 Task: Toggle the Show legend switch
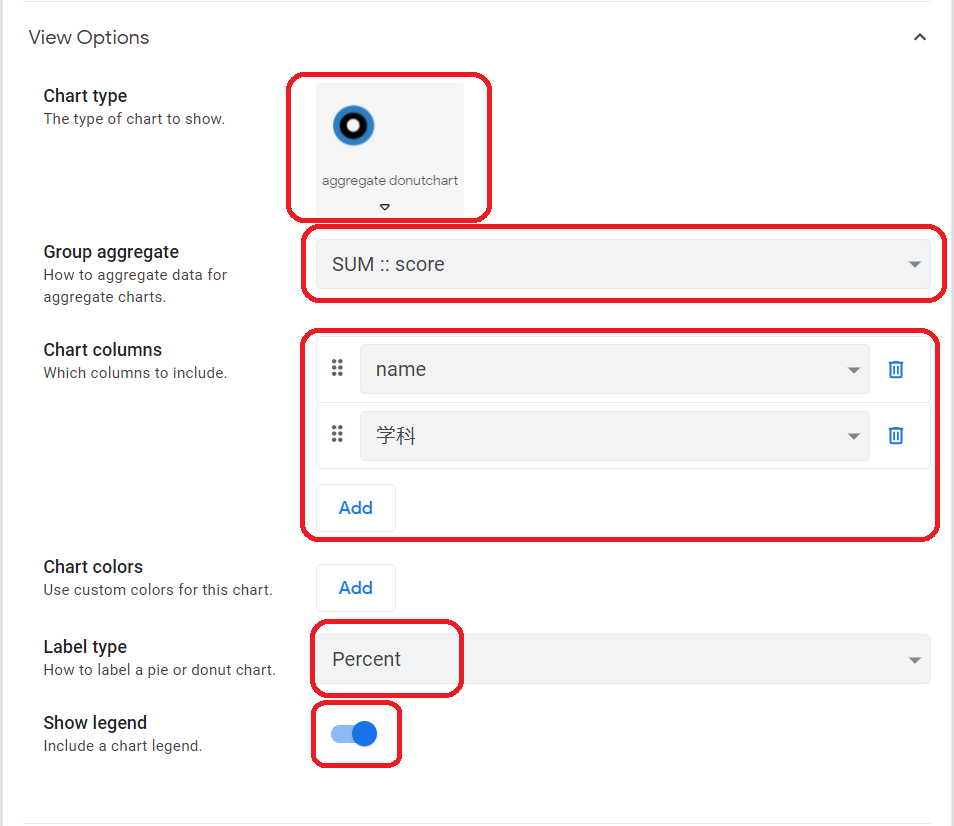pos(354,734)
